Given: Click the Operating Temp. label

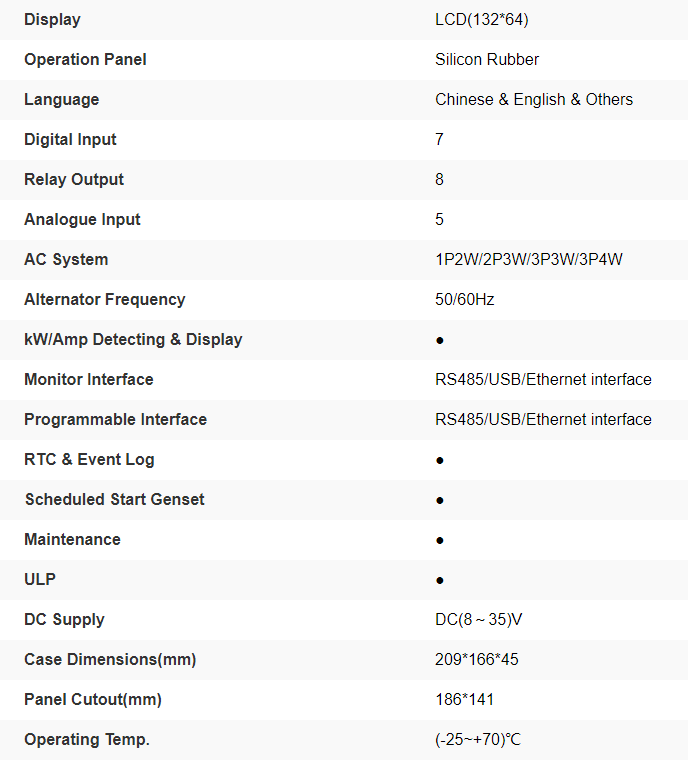Looking at the screenshot, I should [87, 739].
